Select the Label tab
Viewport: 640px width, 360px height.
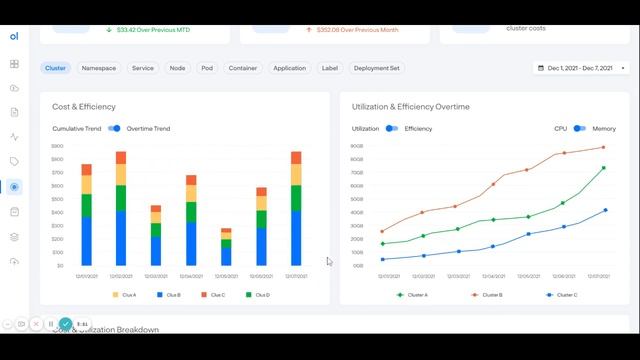coord(330,68)
